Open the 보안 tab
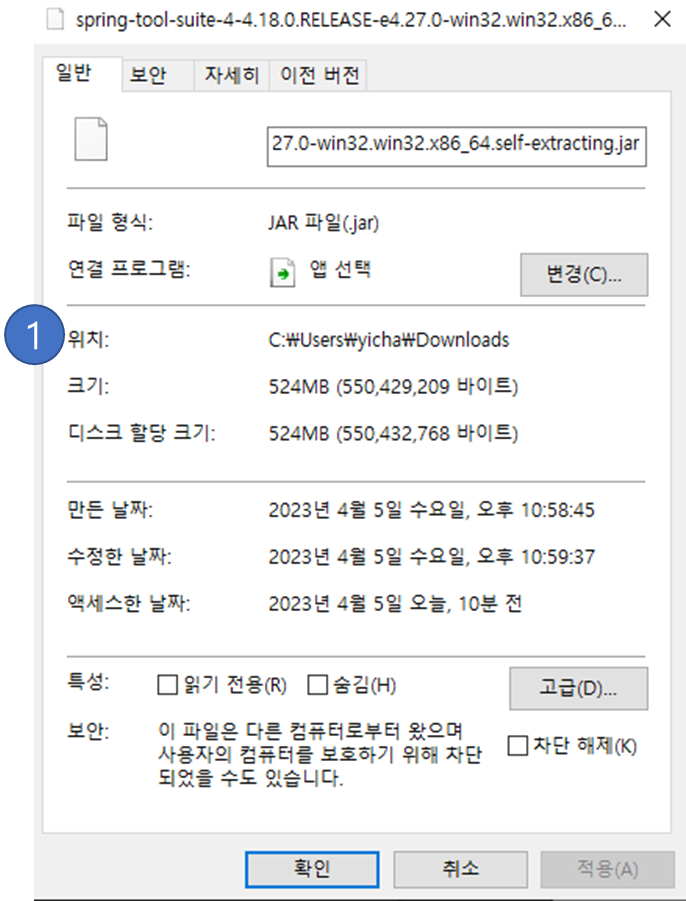This screenshot has height=901, width=686. coord(157,75)
